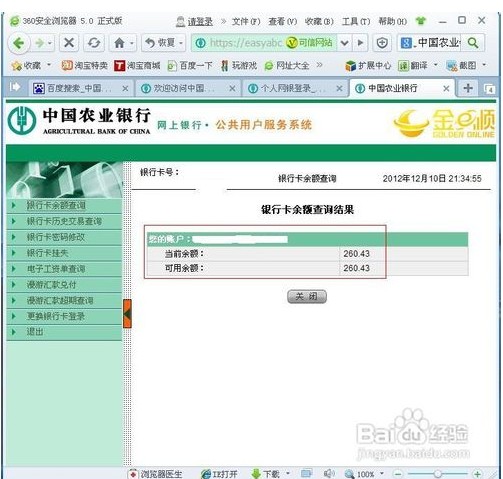Refresh the page using reload icon
The height and width of the screenshot is (479, 503).
tap(94, 43)
